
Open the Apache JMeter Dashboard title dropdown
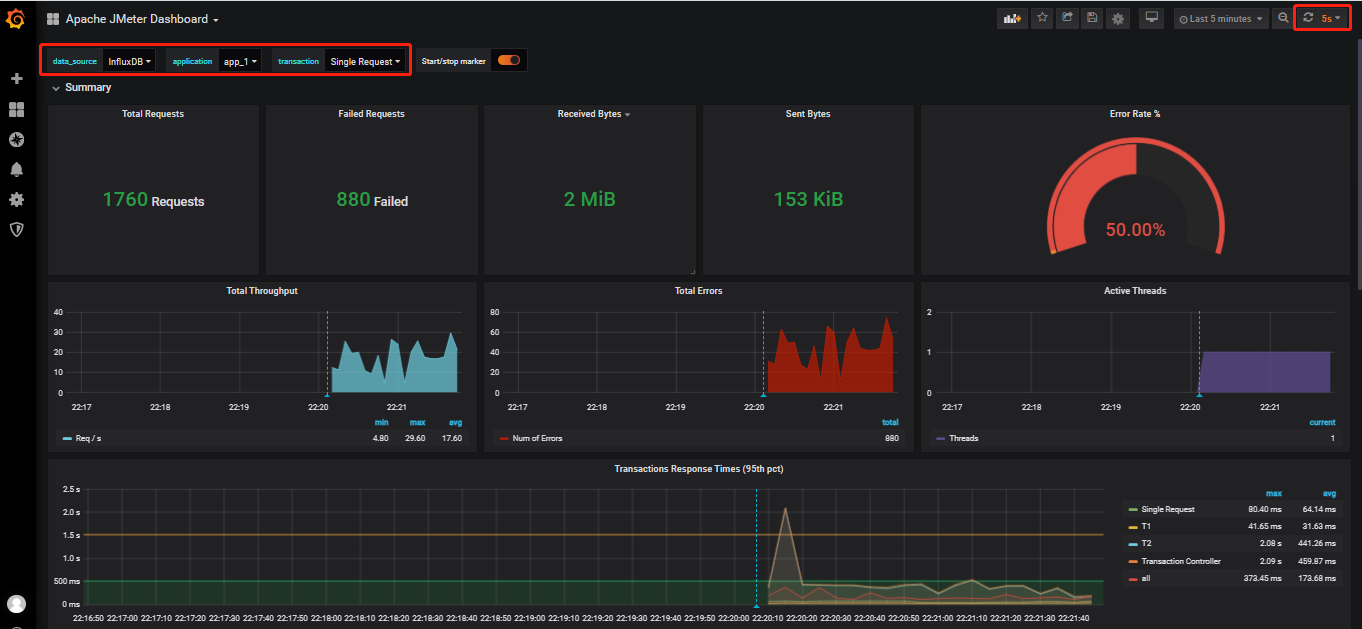point(142,19)
